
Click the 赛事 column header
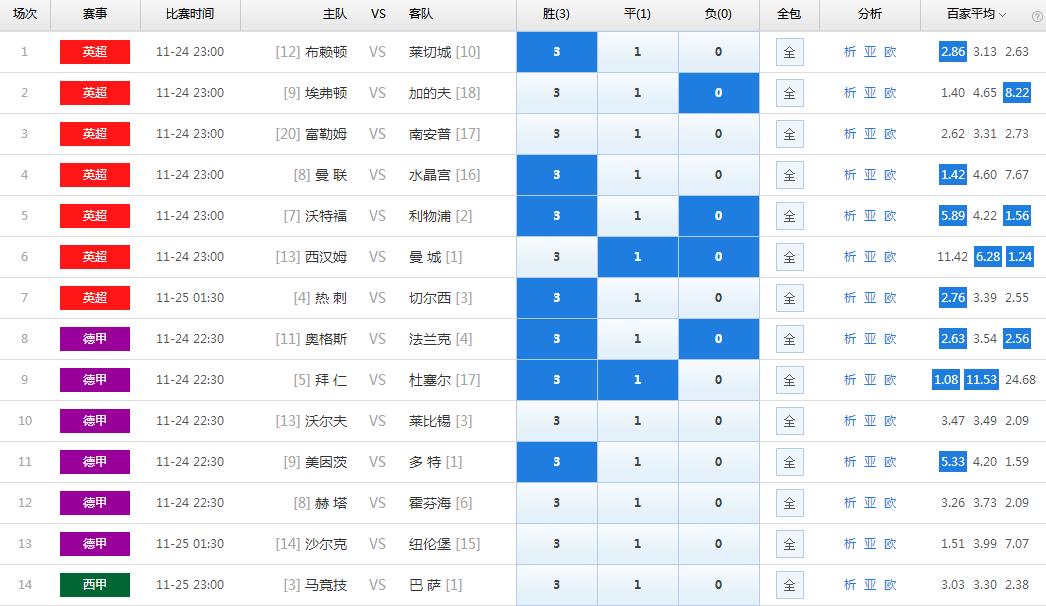pos(95,14)
